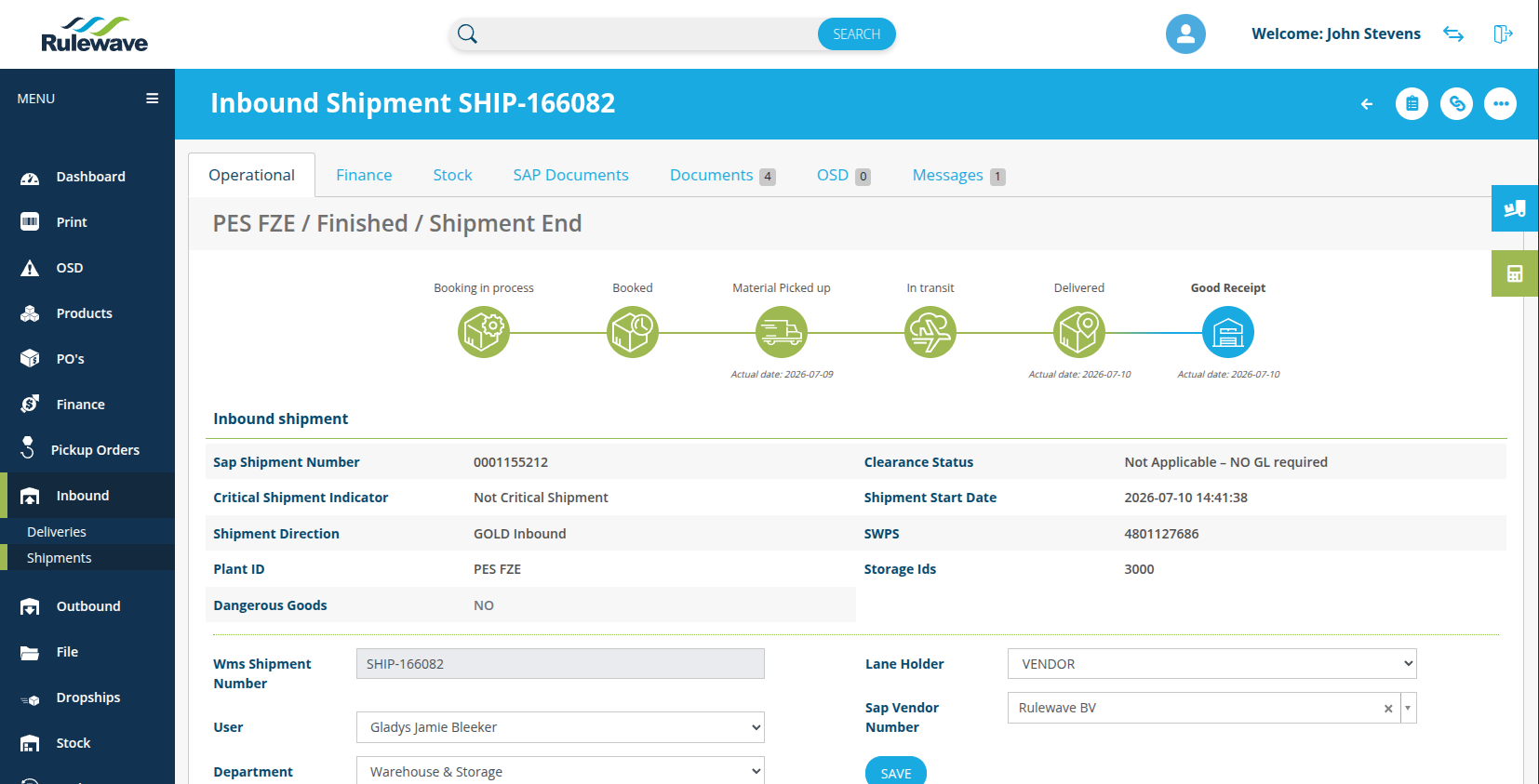Viewport: 1539px width, 784px height.
Task: Click the Good Receipt status circle
Action: click(x=1228, y=332)
